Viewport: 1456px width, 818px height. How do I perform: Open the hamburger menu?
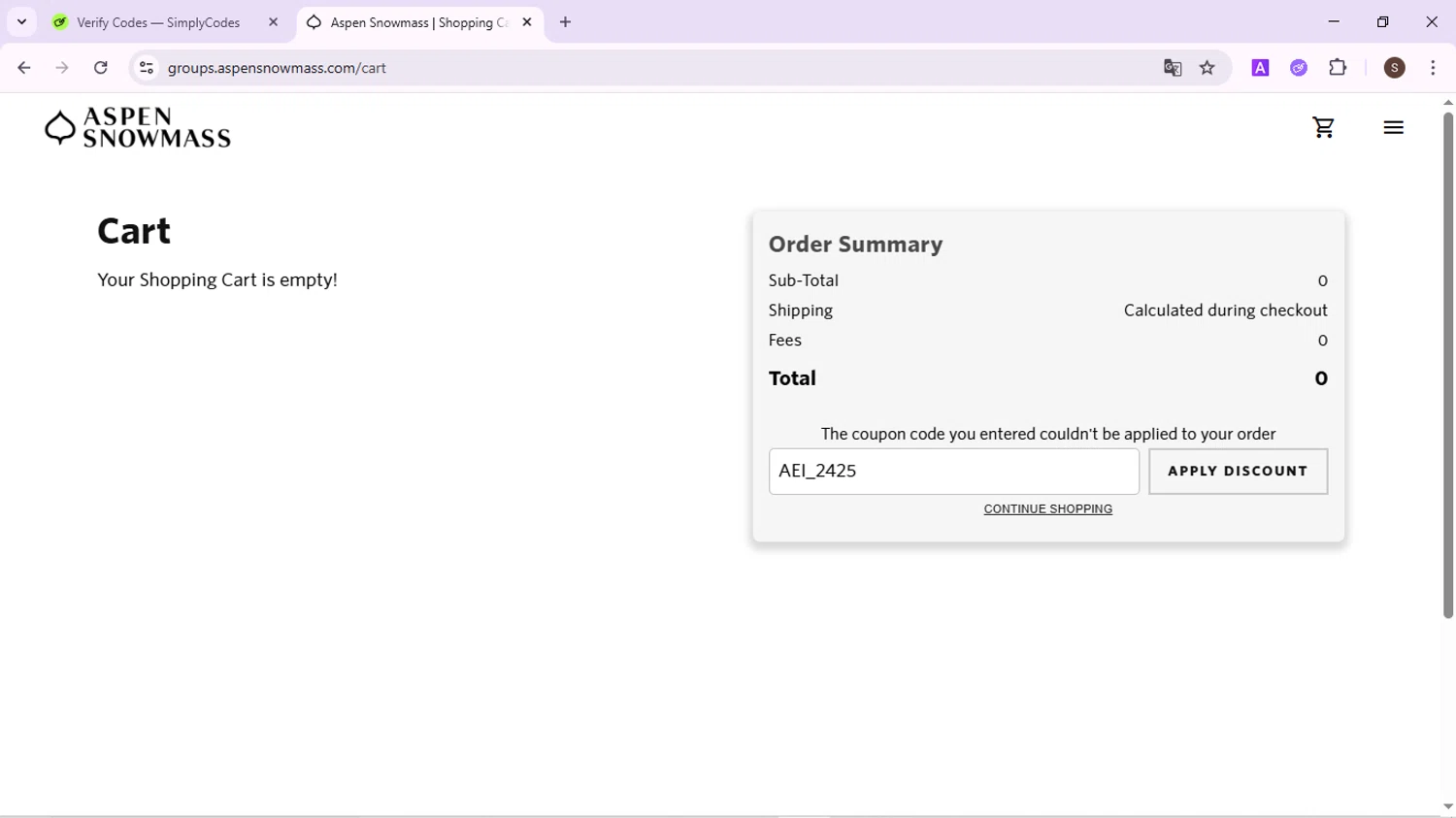1393,127
